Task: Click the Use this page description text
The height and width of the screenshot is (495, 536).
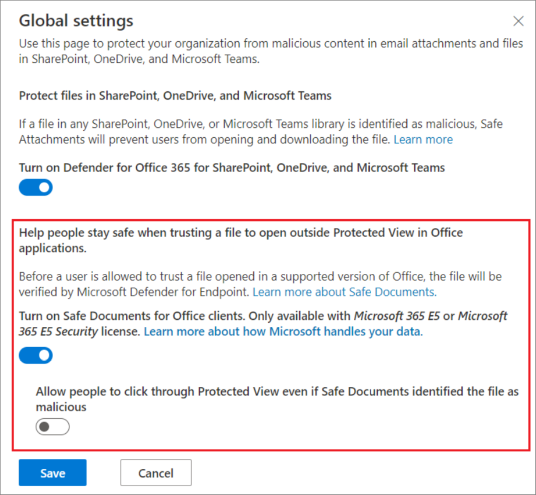Action: point(271,51)
